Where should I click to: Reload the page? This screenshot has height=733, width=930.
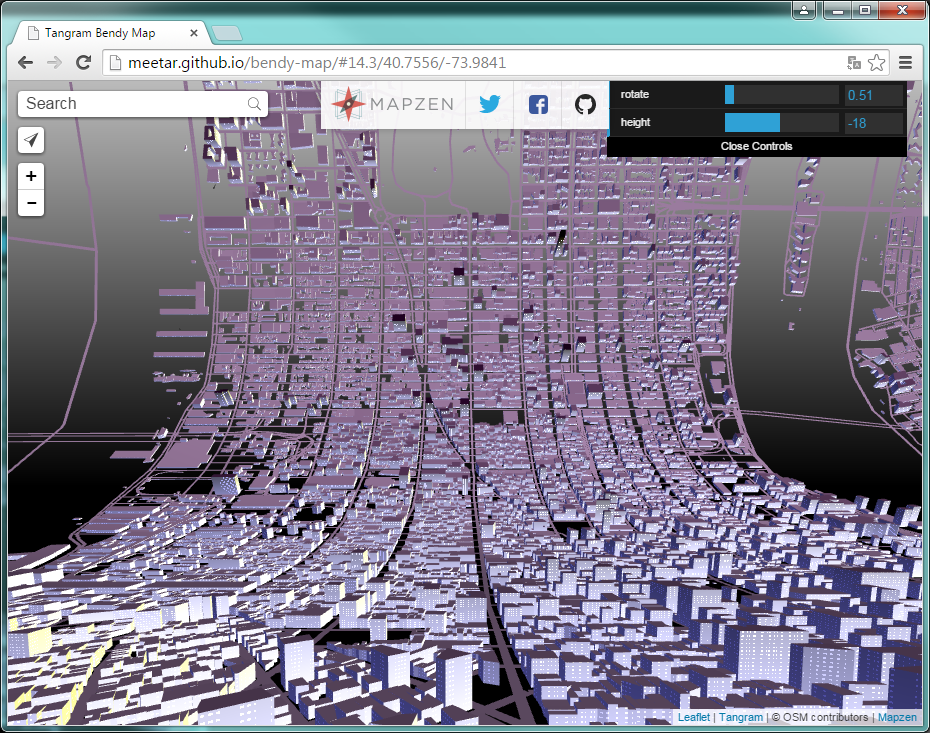point(84,62)
